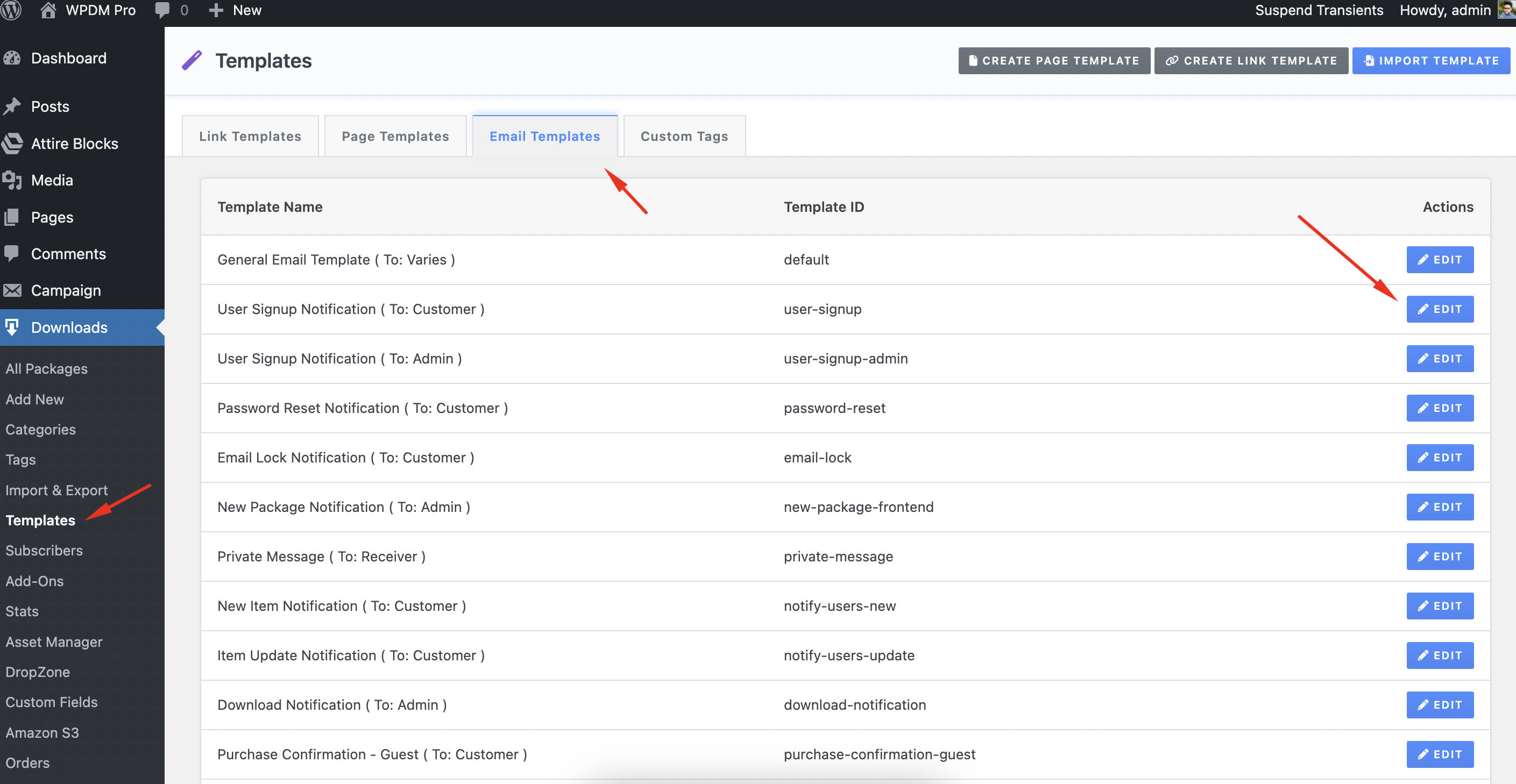This screenshot has width=1516, height=784.
Task: Open the WPDM Pro site home icon
Action: (x=48, y=10)
